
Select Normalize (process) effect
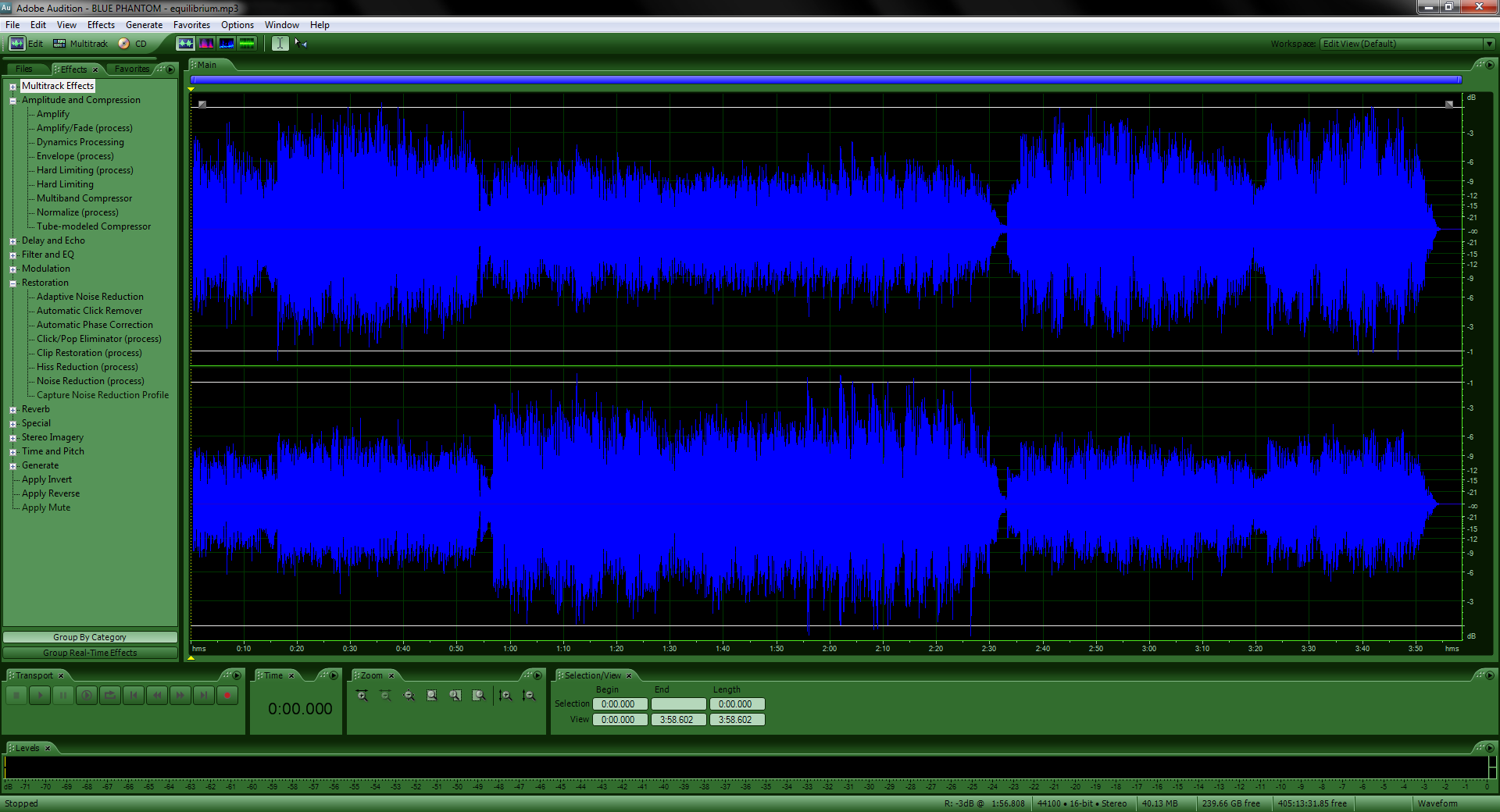click(77, 212)
